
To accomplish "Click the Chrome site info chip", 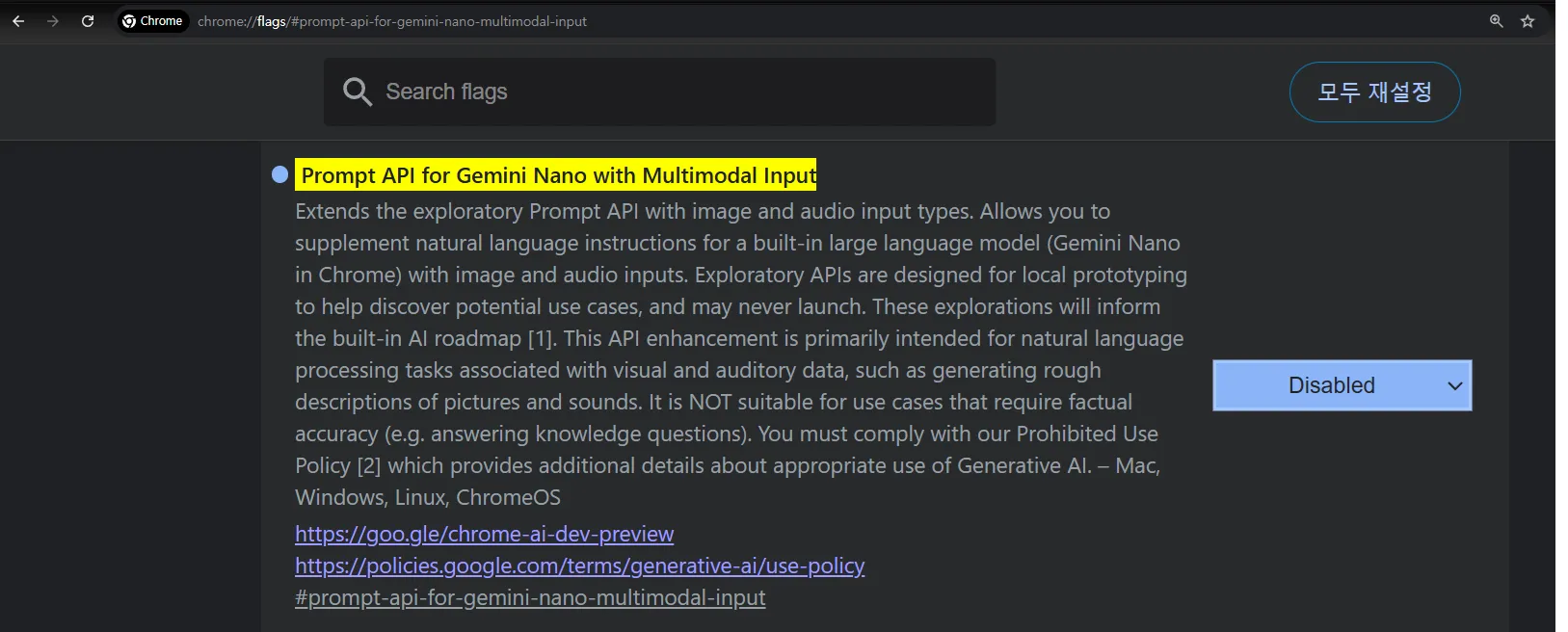I will (152, 21).
